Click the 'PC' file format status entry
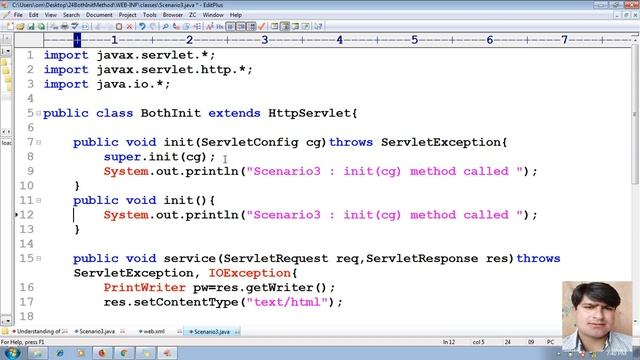The height and width of the screenshot is (360, 640). [x=550, y=342]
